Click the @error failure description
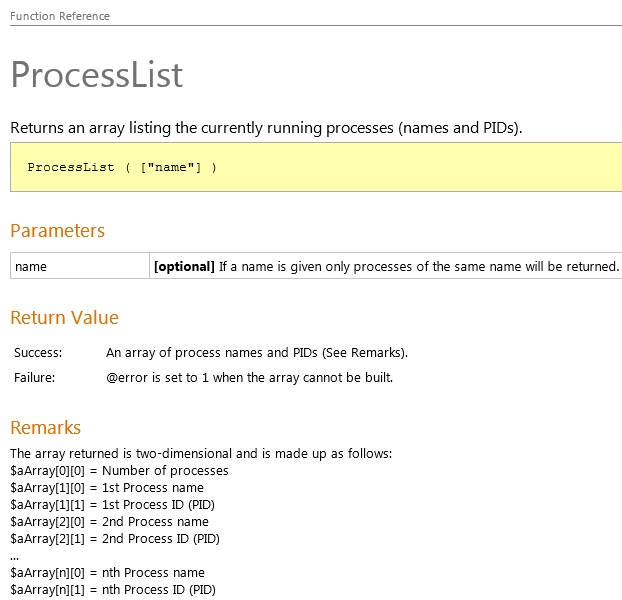 coord(250,378)
